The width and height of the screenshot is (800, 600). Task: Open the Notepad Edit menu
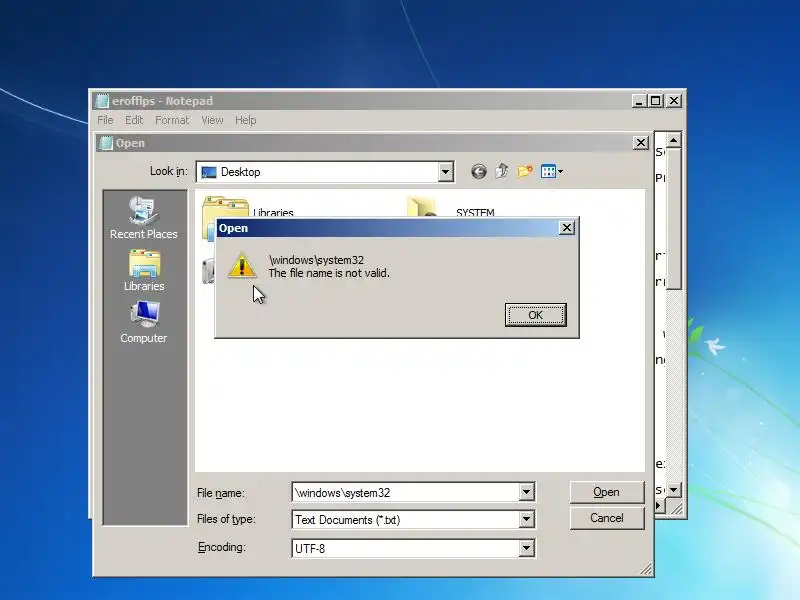(134, 120)
